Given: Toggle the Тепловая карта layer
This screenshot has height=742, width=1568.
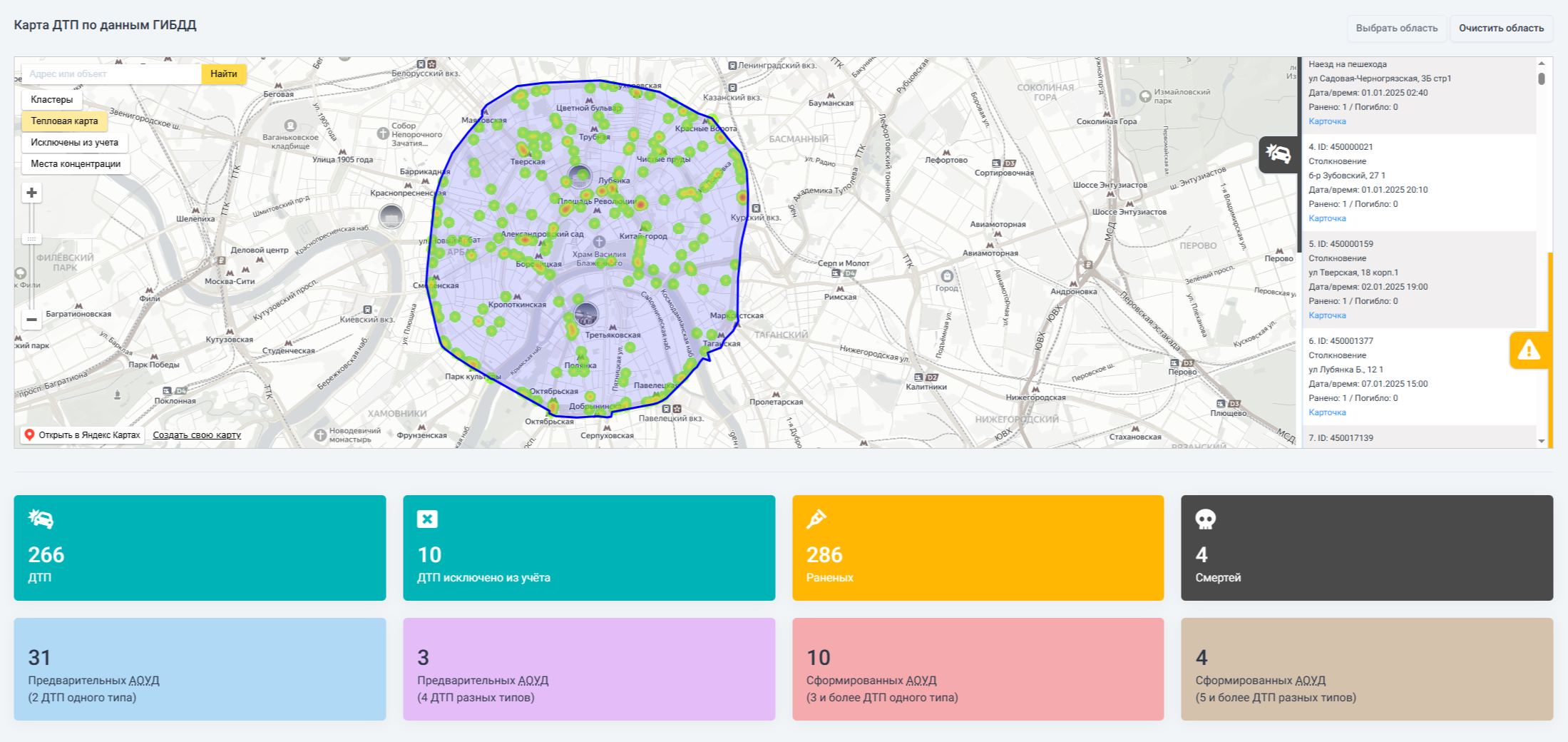Looking at the screenshot, I should 64,121.
